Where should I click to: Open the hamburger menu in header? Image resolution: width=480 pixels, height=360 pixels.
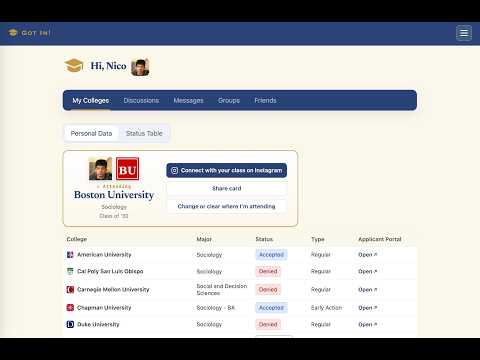464,33
